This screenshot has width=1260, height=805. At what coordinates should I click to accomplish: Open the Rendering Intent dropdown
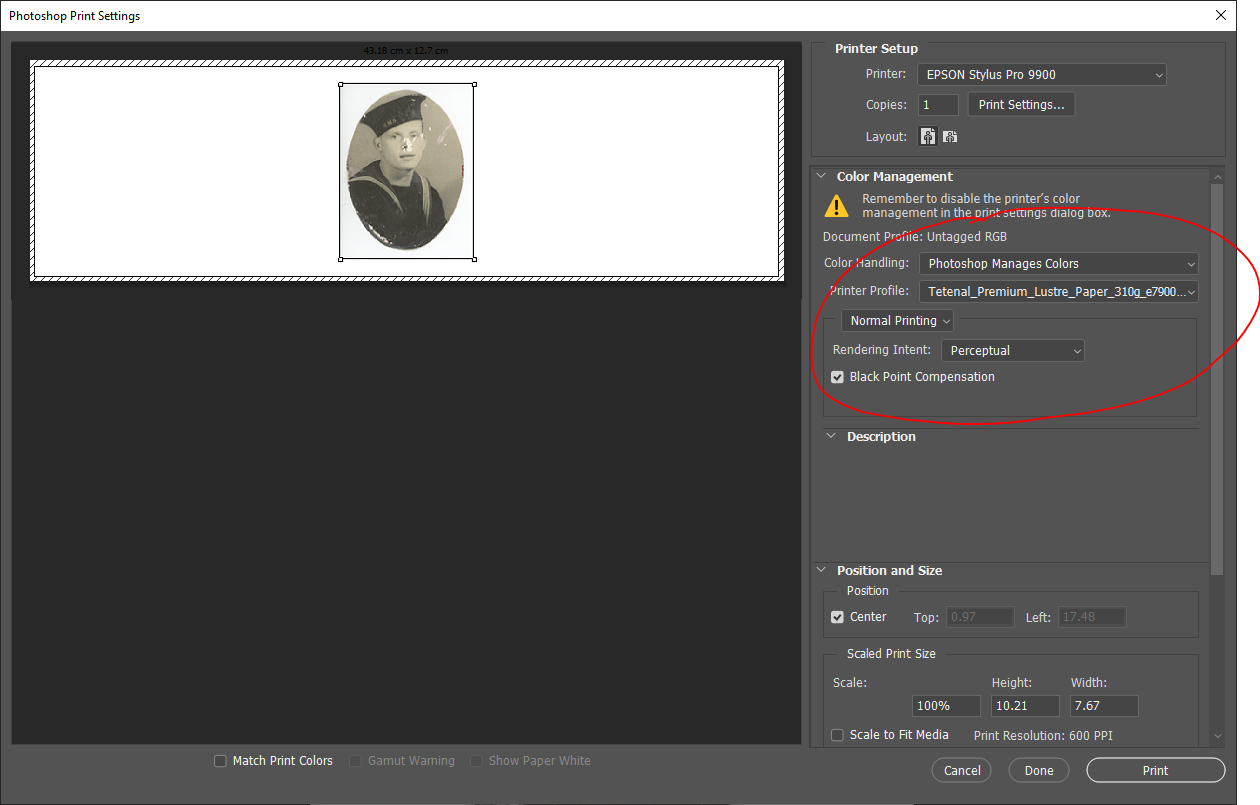pyautogui.click(x=1013, y=351)
